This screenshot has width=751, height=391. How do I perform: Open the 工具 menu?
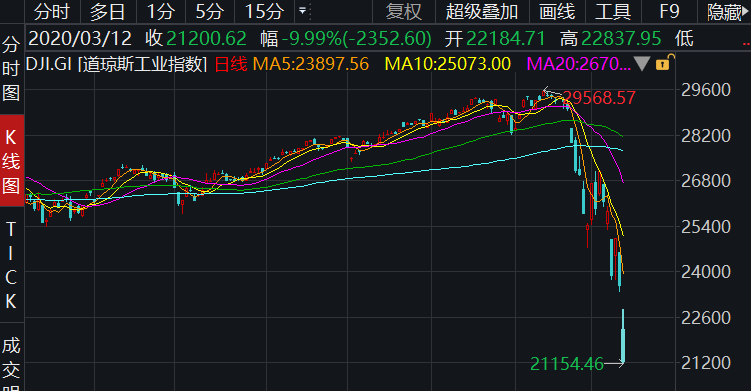click(613, 12)
